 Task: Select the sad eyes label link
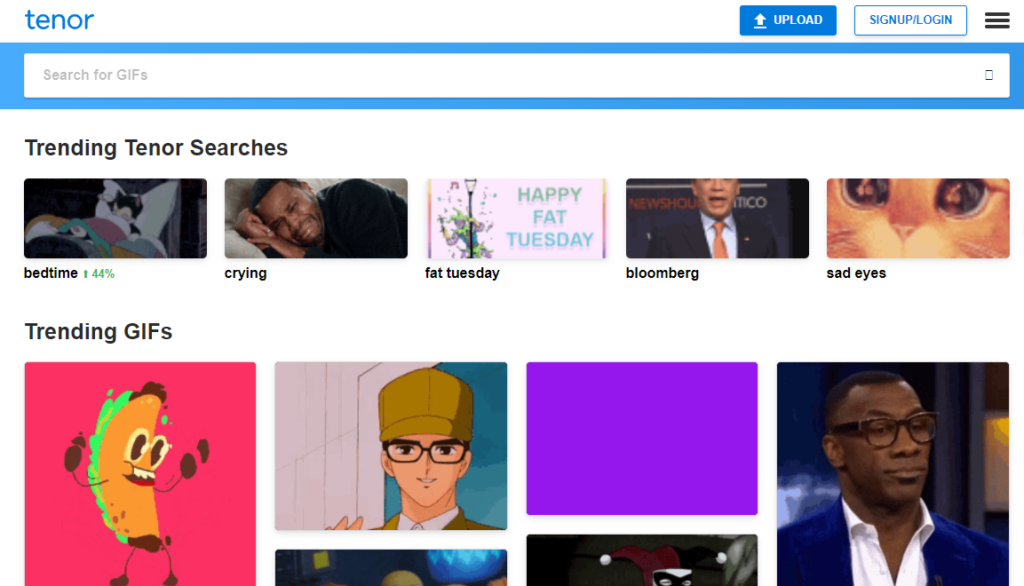point(856,272)
